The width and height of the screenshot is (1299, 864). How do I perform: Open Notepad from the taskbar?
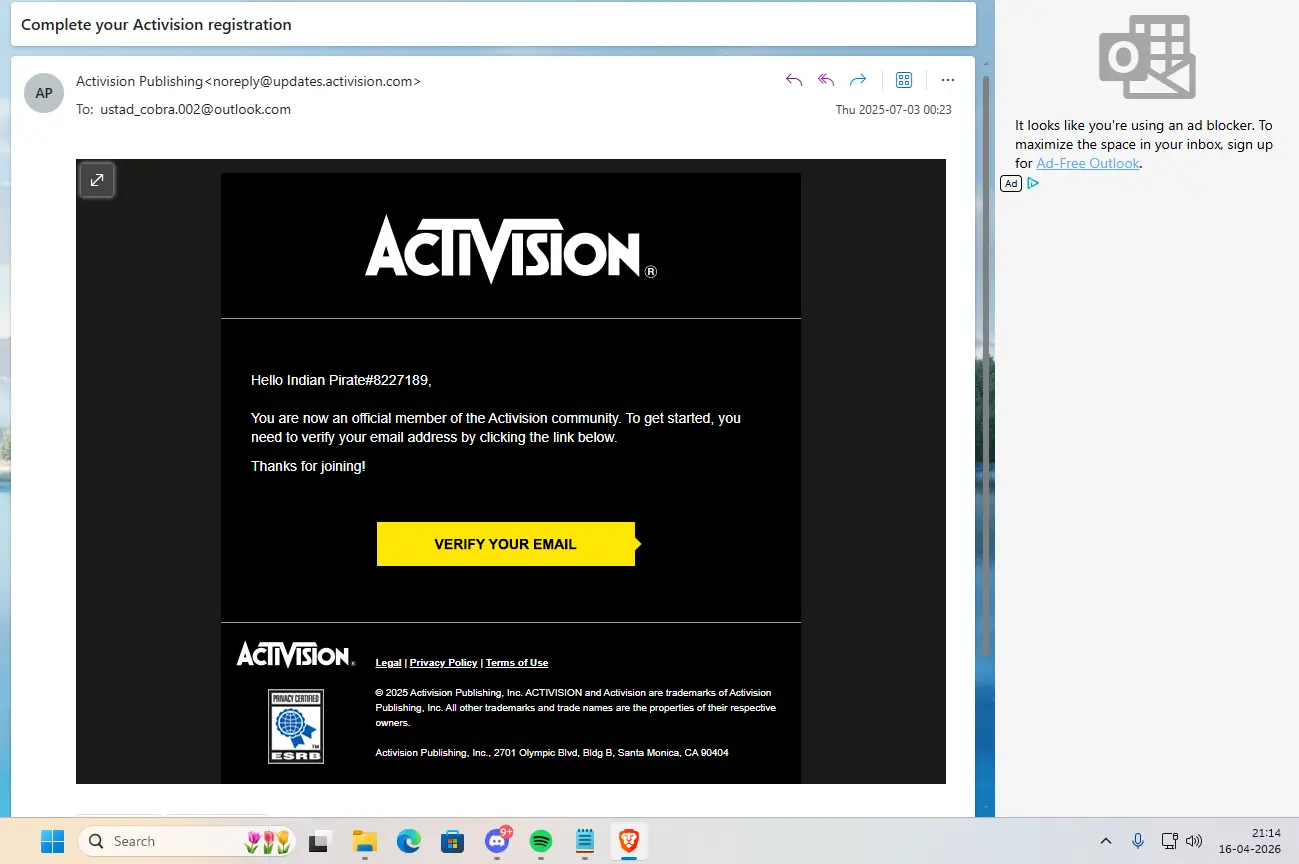tap(585, 841)
